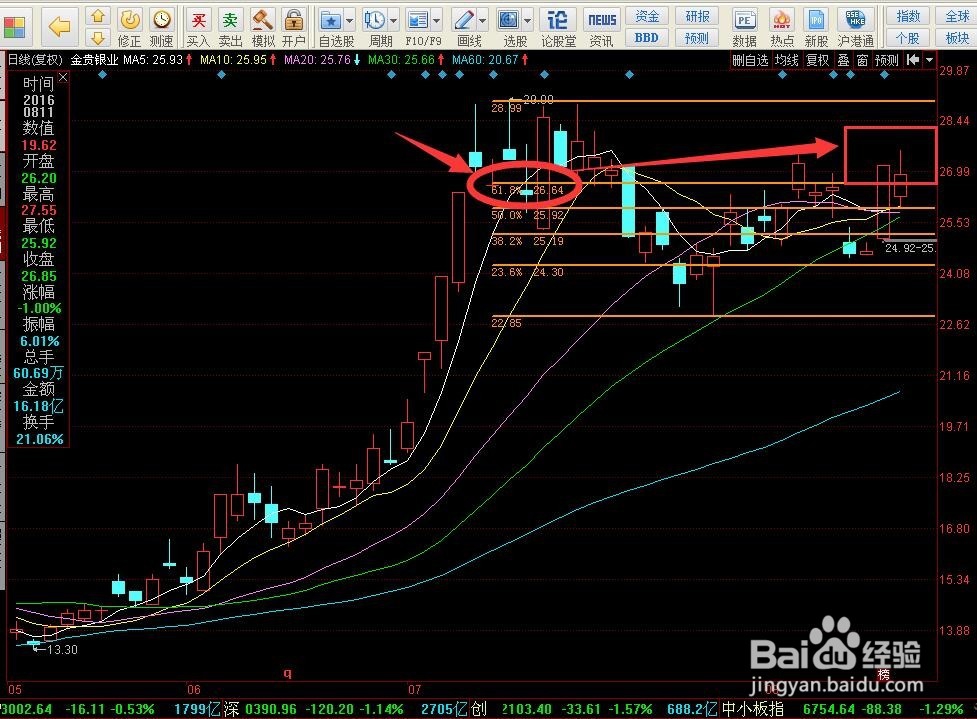Expand the 选股 dropdown arrow
Image resolution: width=977 pixels, height=719 pixels.
pyautogui.click(x=528, y=21)
